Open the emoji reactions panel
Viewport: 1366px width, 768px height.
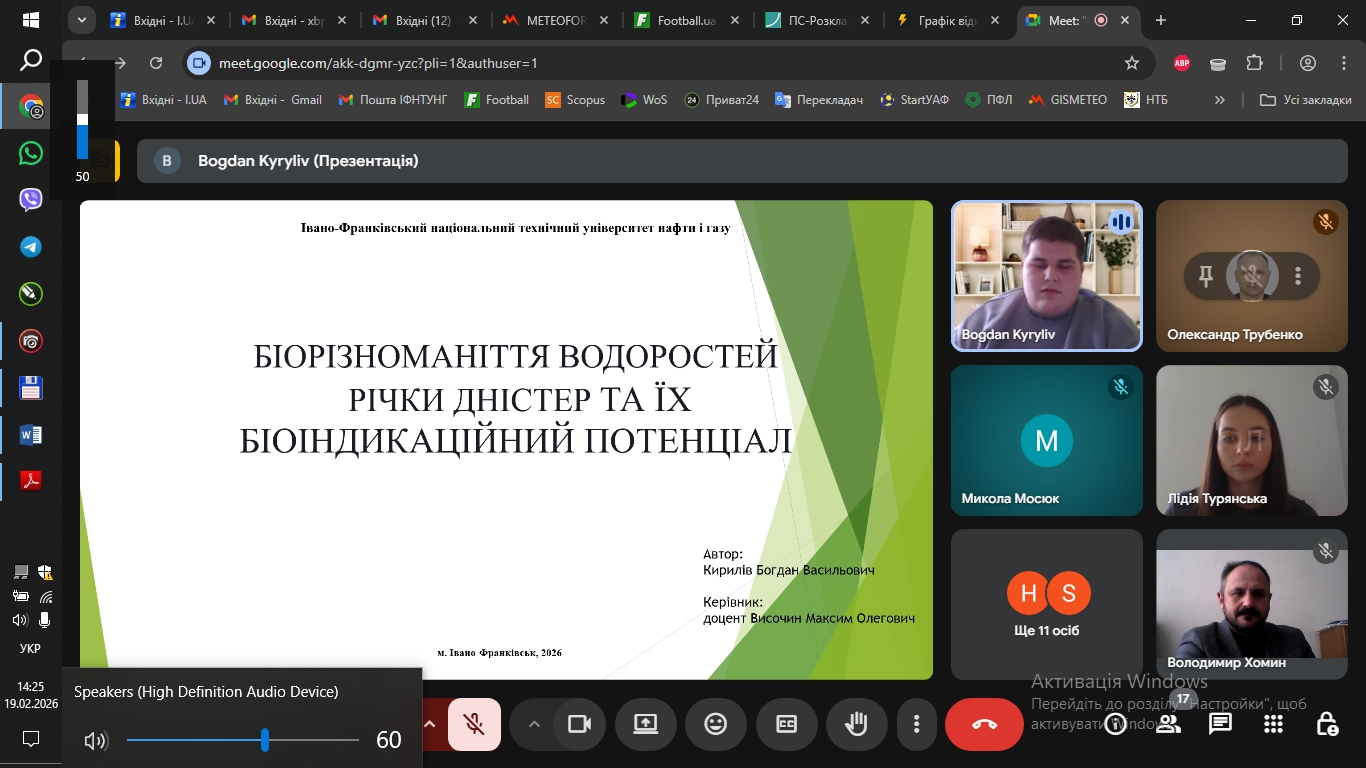pos(716,723)
